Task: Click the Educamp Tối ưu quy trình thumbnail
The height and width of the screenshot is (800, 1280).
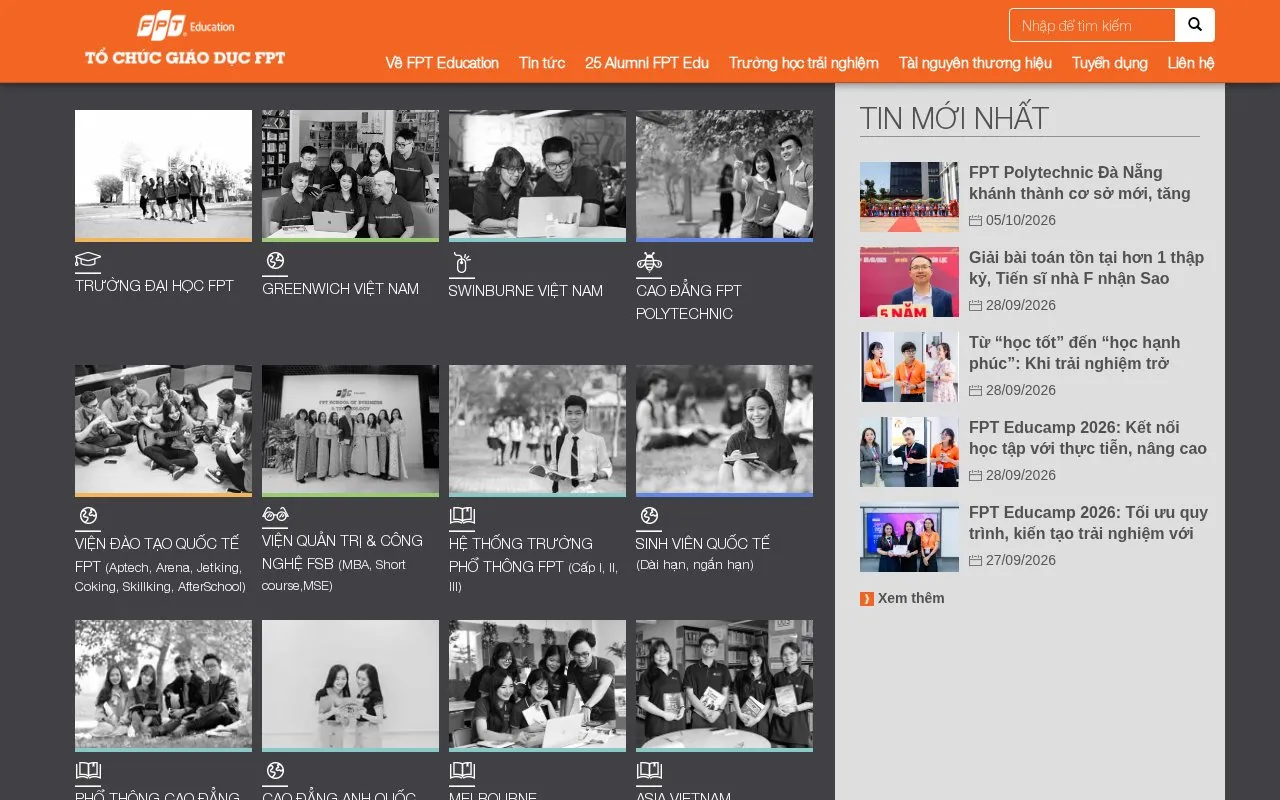Action: (909, 537)
